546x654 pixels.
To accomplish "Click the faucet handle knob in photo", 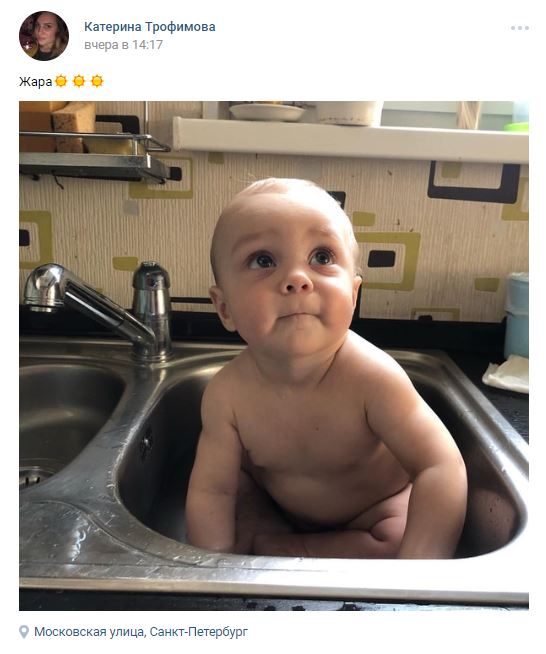I will tap(151, 292).
